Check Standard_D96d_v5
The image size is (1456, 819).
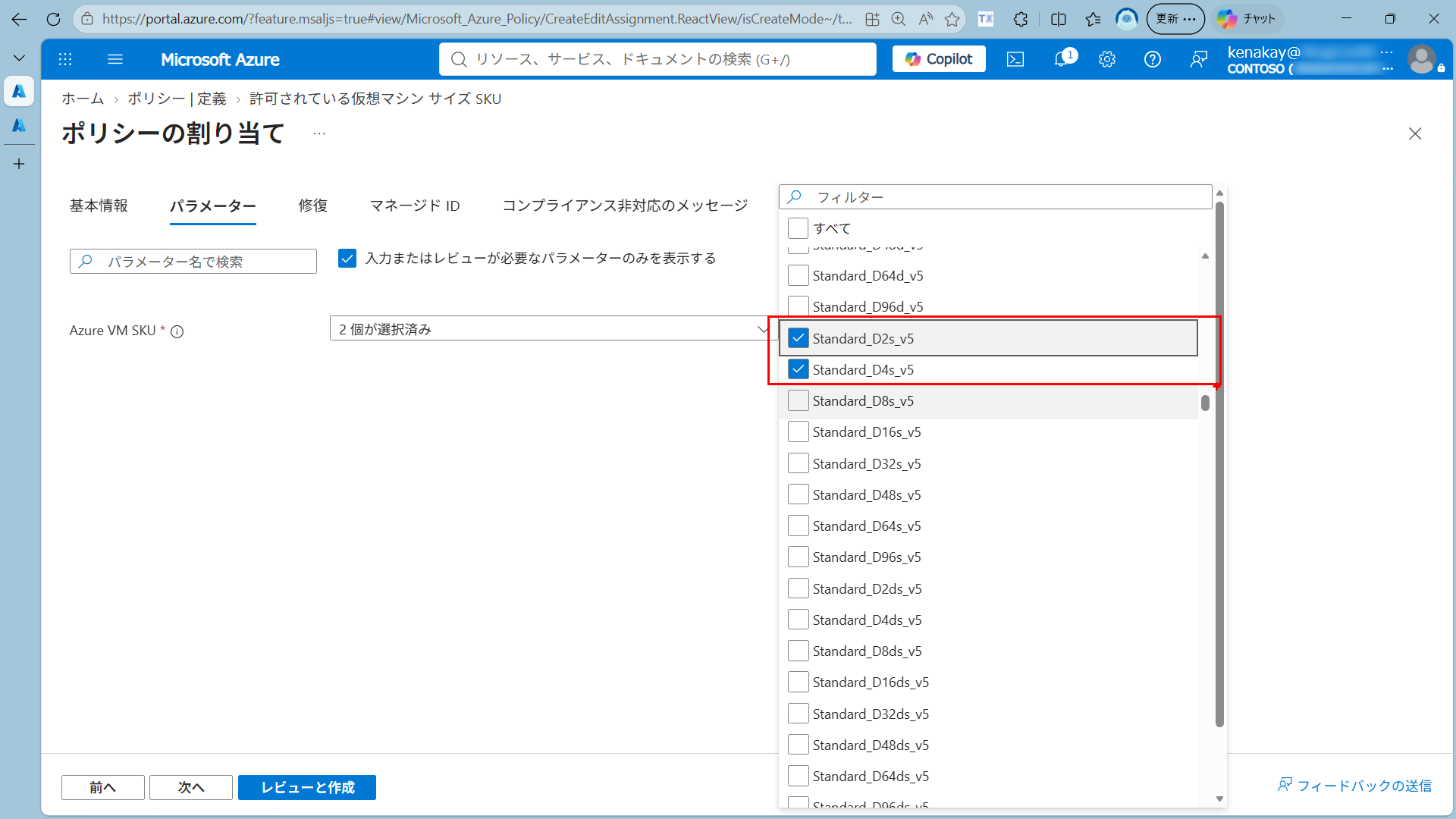pos(798,306)
